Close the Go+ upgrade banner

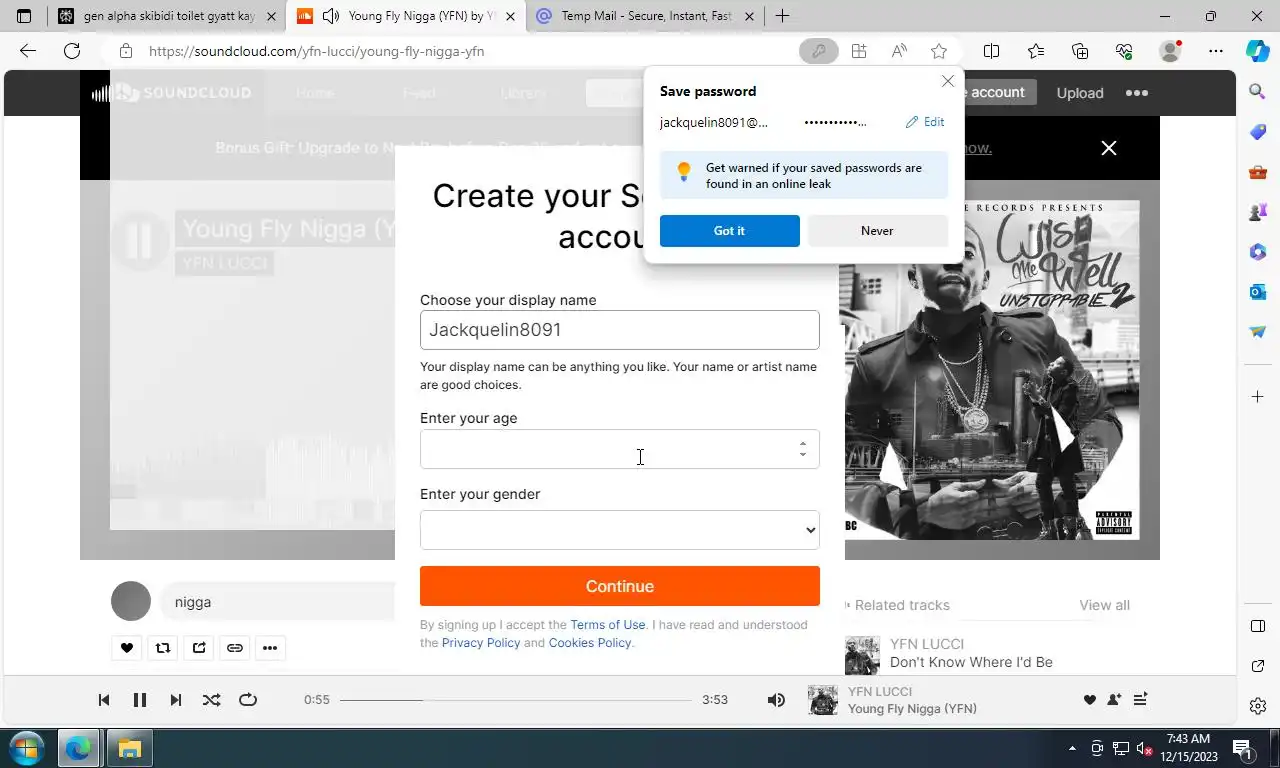pos(1109,148)
